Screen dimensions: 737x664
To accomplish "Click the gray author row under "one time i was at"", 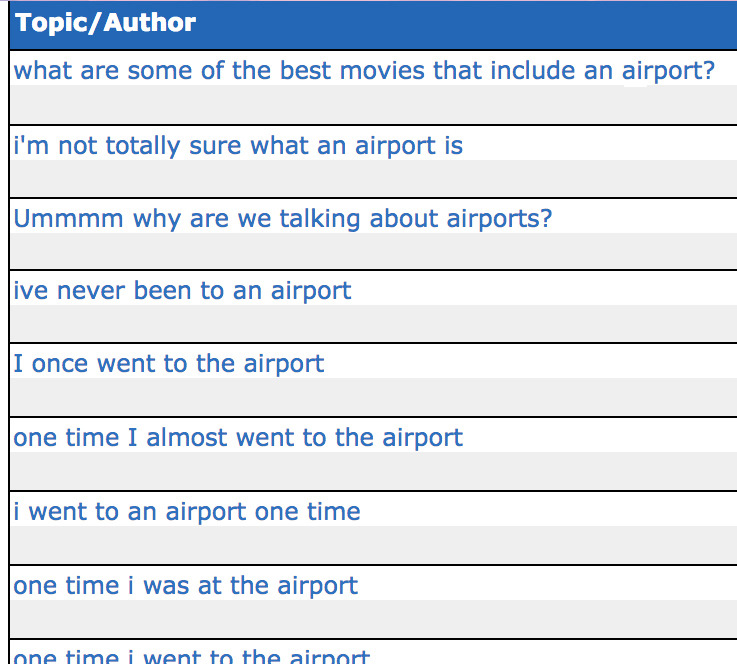I will [x=374, y=618].
